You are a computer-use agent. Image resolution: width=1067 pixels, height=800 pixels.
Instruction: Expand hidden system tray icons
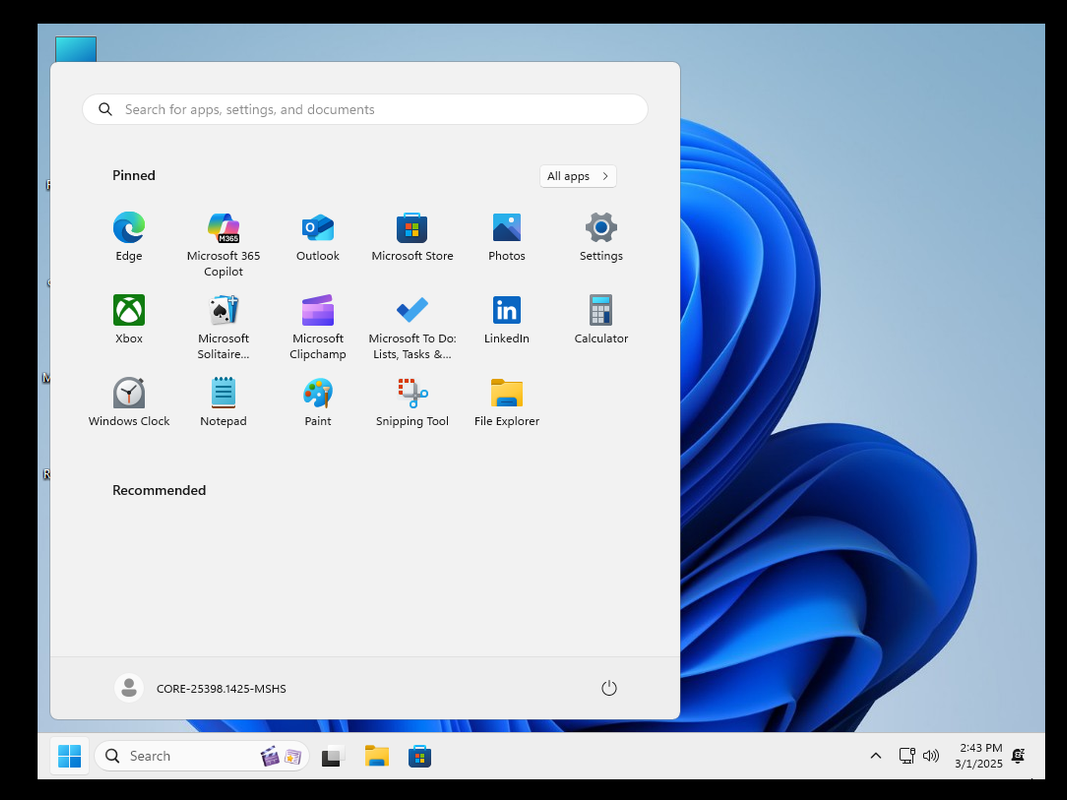point(876,756)
